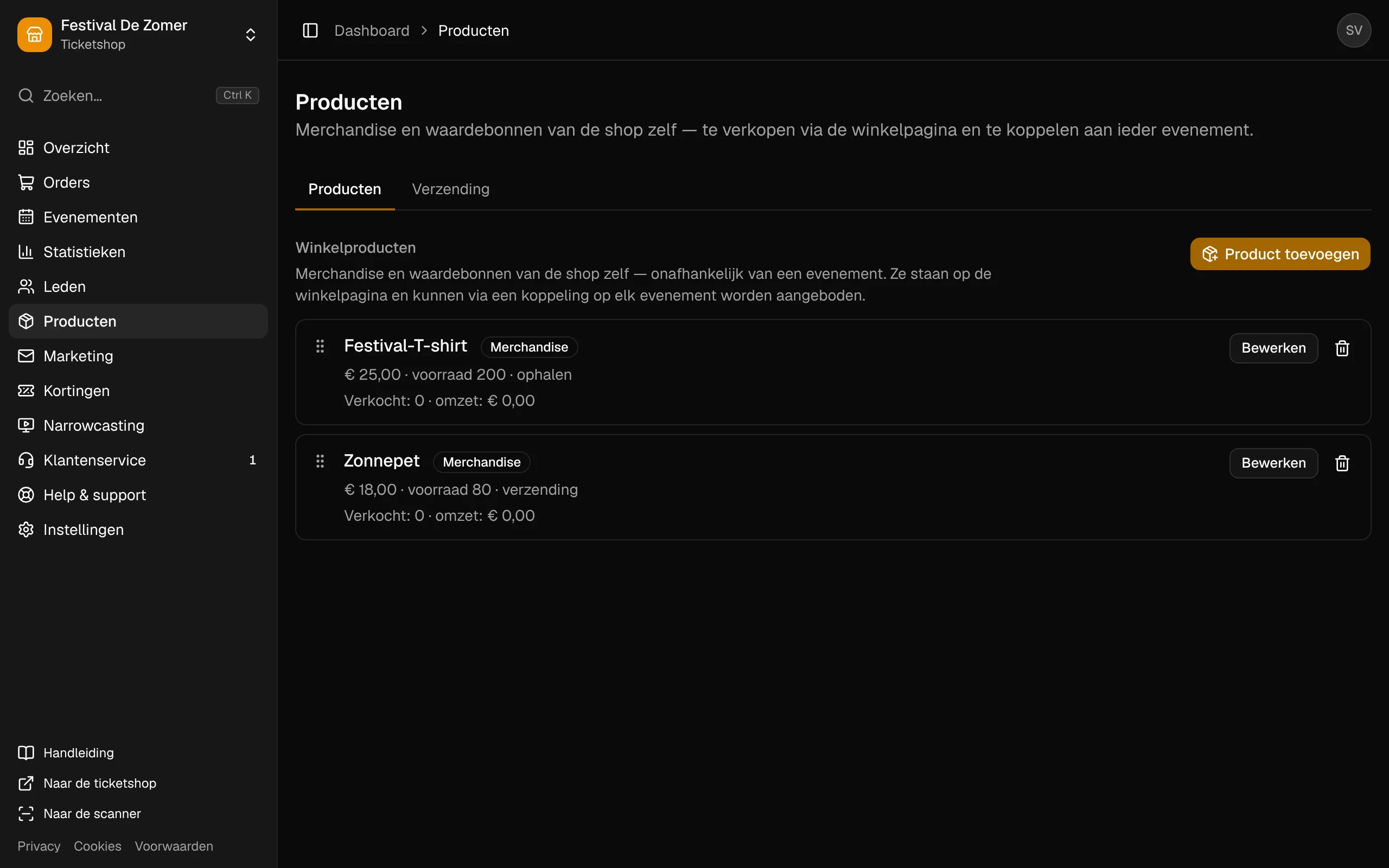Expand the Festival De Zomer shop switcher

tap(250, 34)
